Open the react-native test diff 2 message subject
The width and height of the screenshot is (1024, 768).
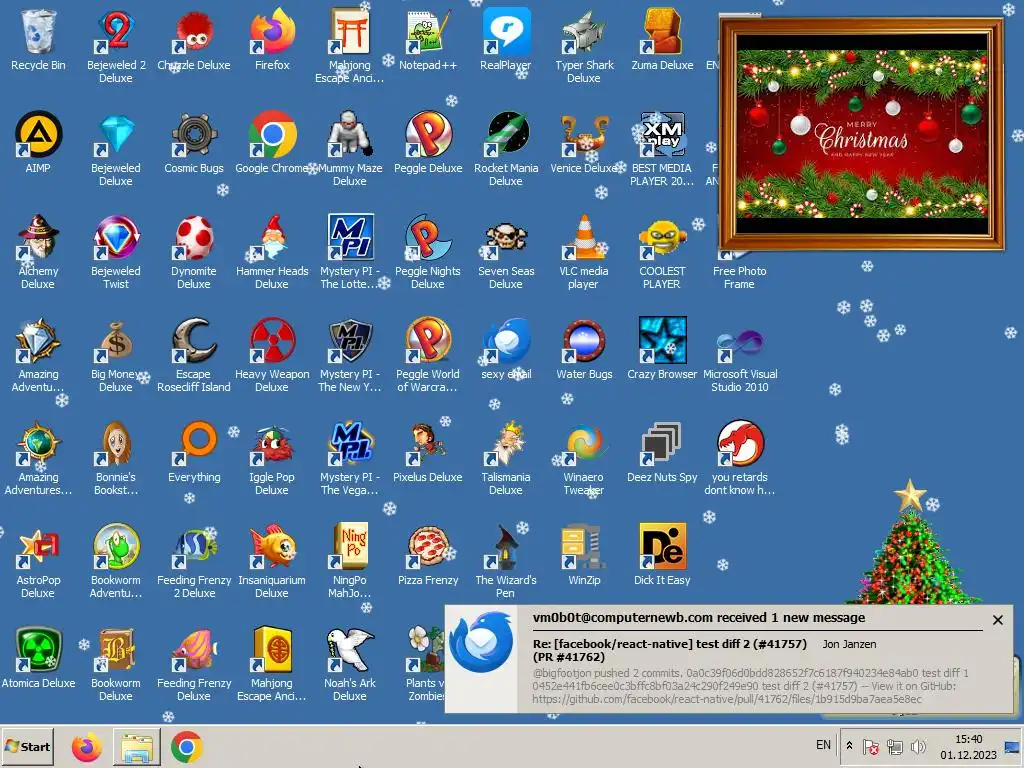coord(669,650)
